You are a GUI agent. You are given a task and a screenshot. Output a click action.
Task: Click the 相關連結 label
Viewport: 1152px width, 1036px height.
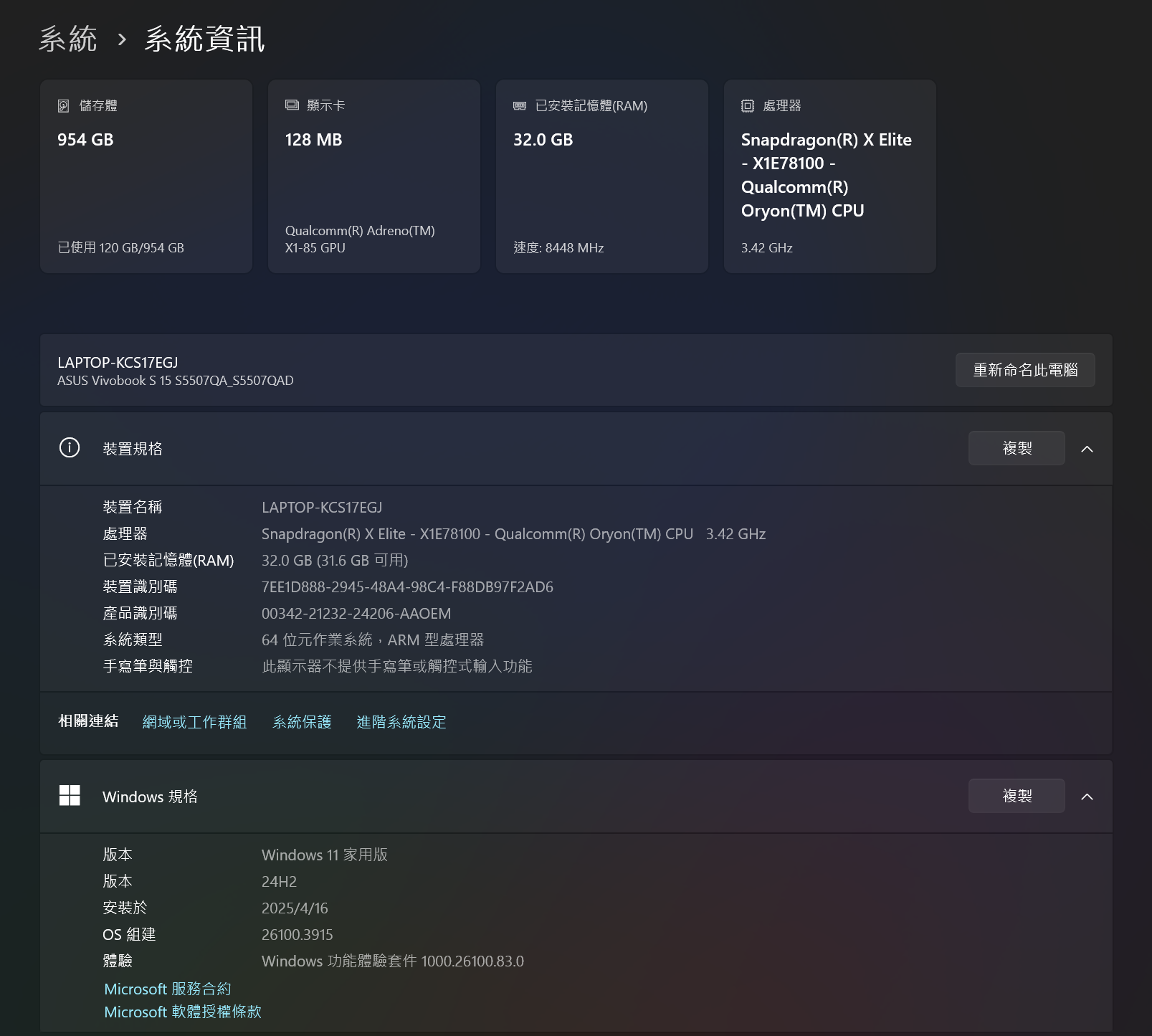[x=88, y=721]
